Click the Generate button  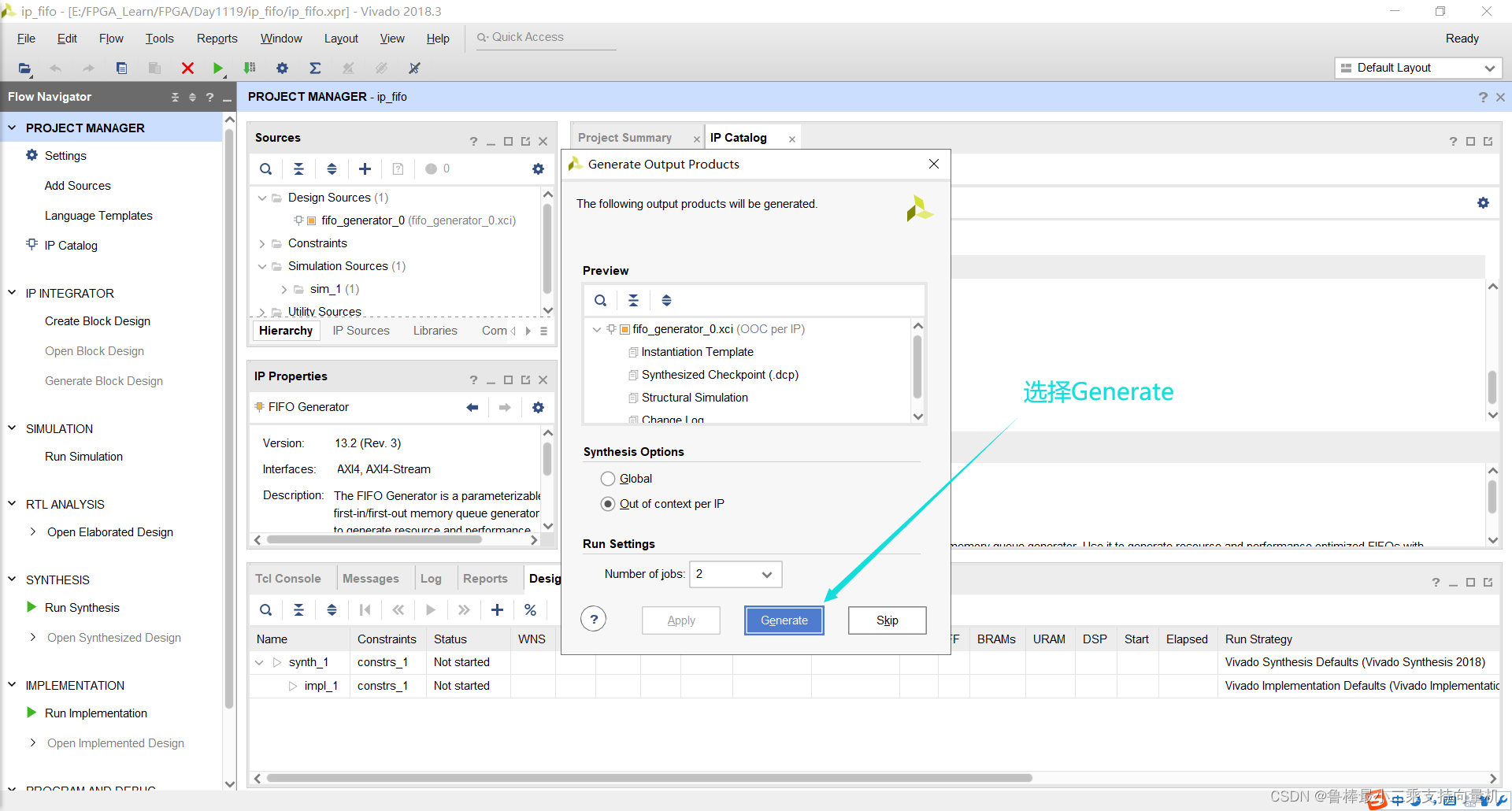click(x=784, y=620)
